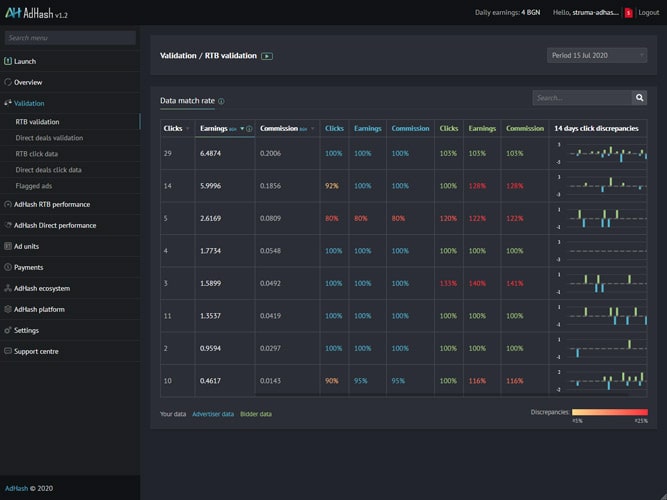Click the Support centre icon

[8, 351]
